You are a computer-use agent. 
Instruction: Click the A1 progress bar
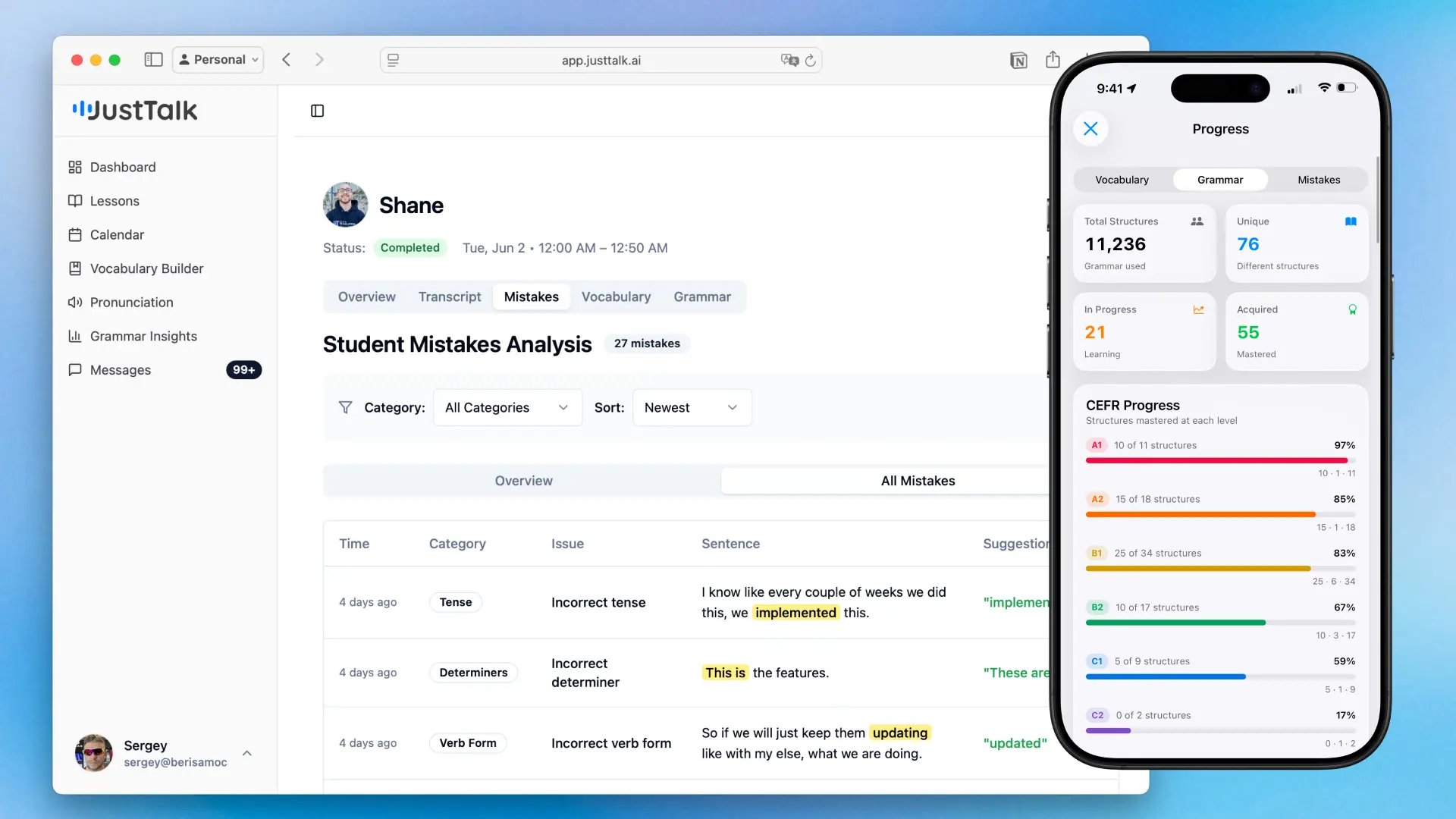pyautogui.click(x=1220, y=460)
